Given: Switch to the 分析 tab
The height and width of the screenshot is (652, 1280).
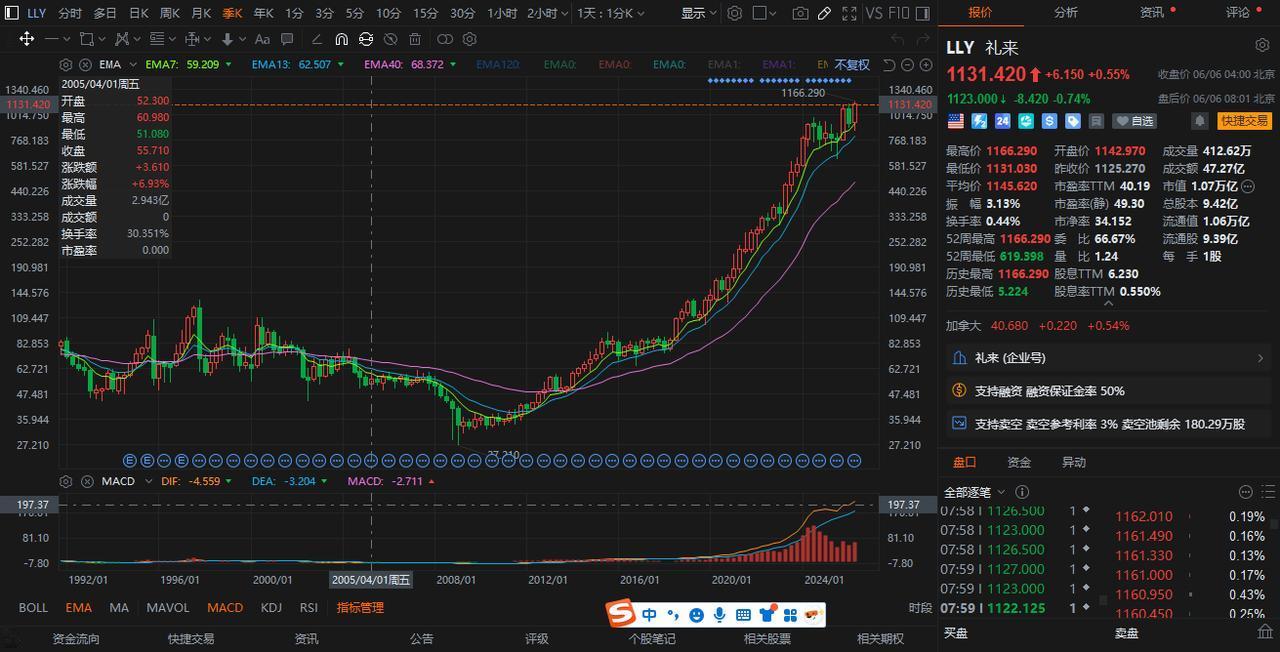Looking at the screenshot, I should [x=1066, y=12].
